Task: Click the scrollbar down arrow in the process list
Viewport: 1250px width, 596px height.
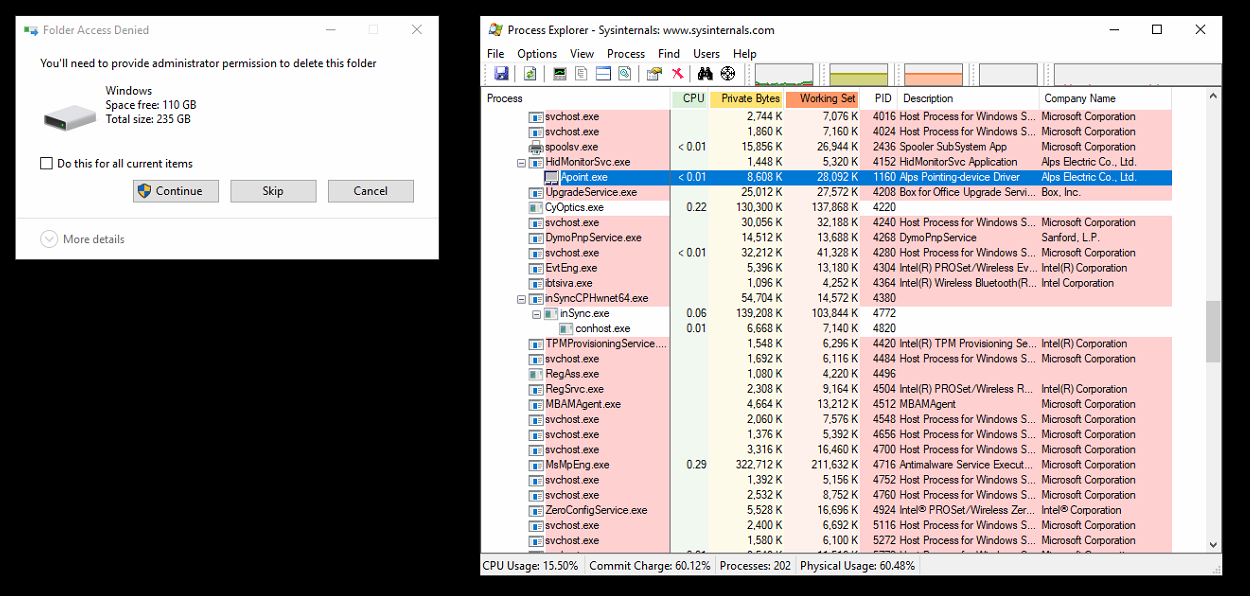Action: click(1214, 545)
